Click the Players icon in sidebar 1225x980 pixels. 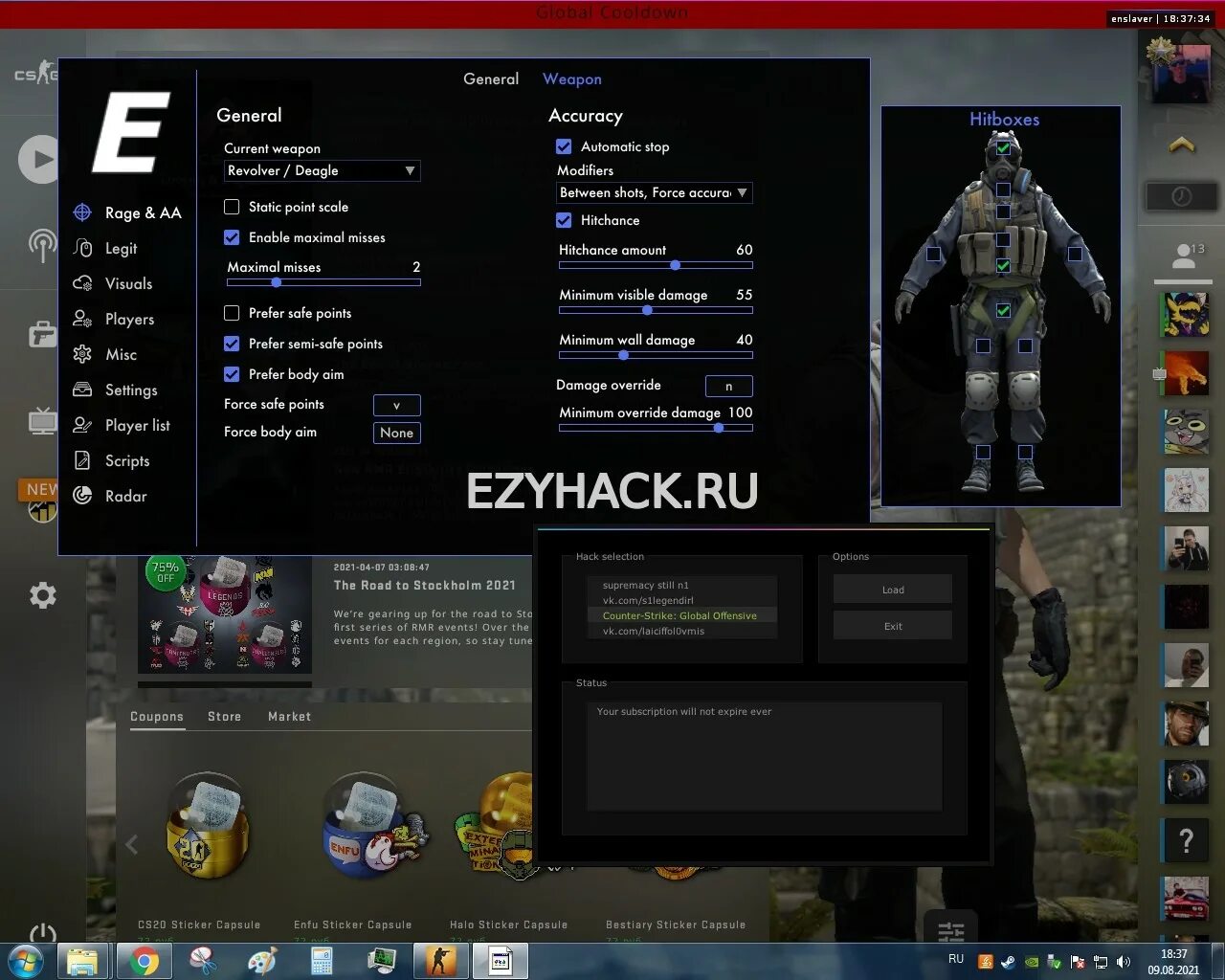[x=82, y=319]
